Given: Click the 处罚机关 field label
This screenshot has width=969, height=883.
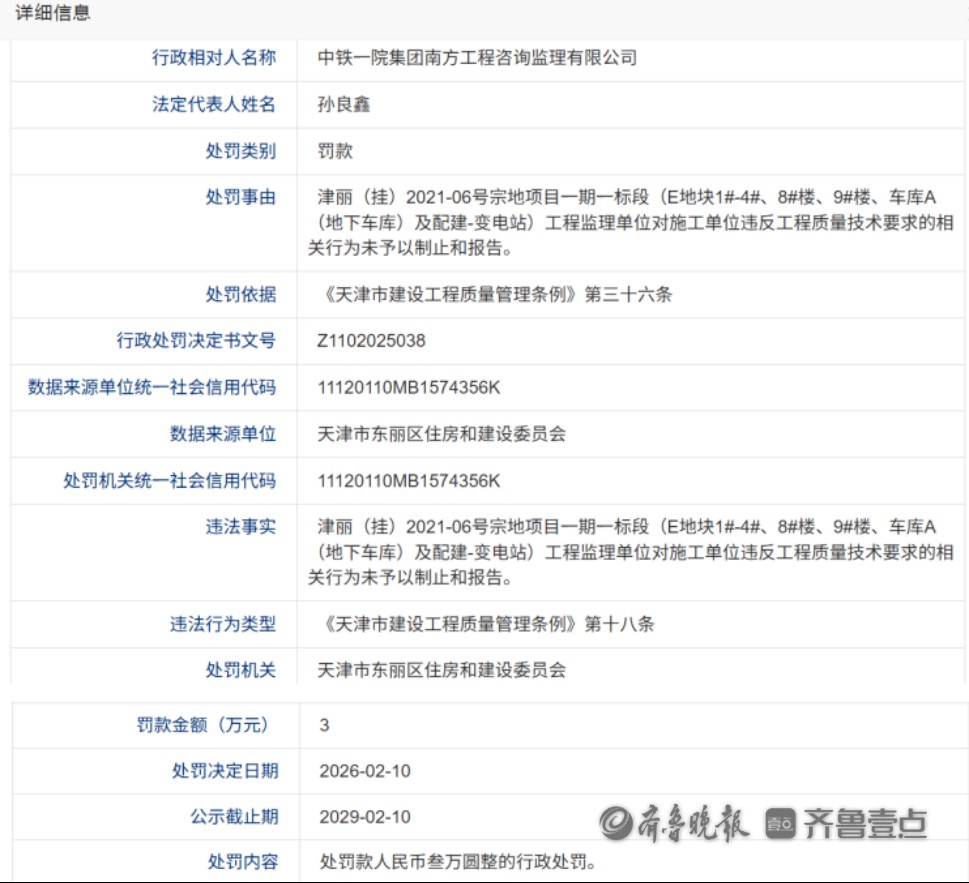Looking at the screenshot, I should pyautogui.click(x=246, y=670).
